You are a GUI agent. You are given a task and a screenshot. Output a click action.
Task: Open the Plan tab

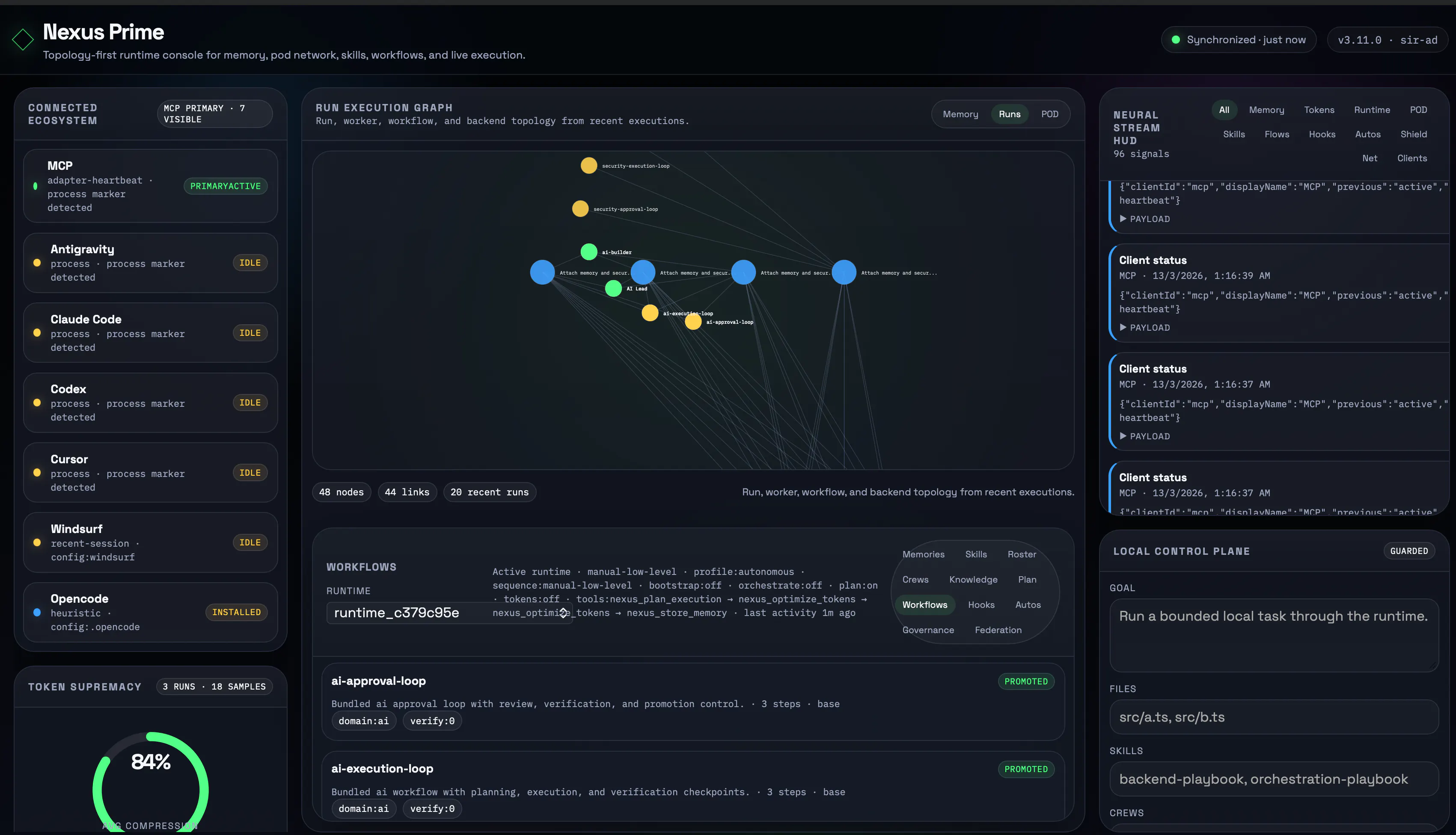pyautogui.click(x=1027, y=580)
